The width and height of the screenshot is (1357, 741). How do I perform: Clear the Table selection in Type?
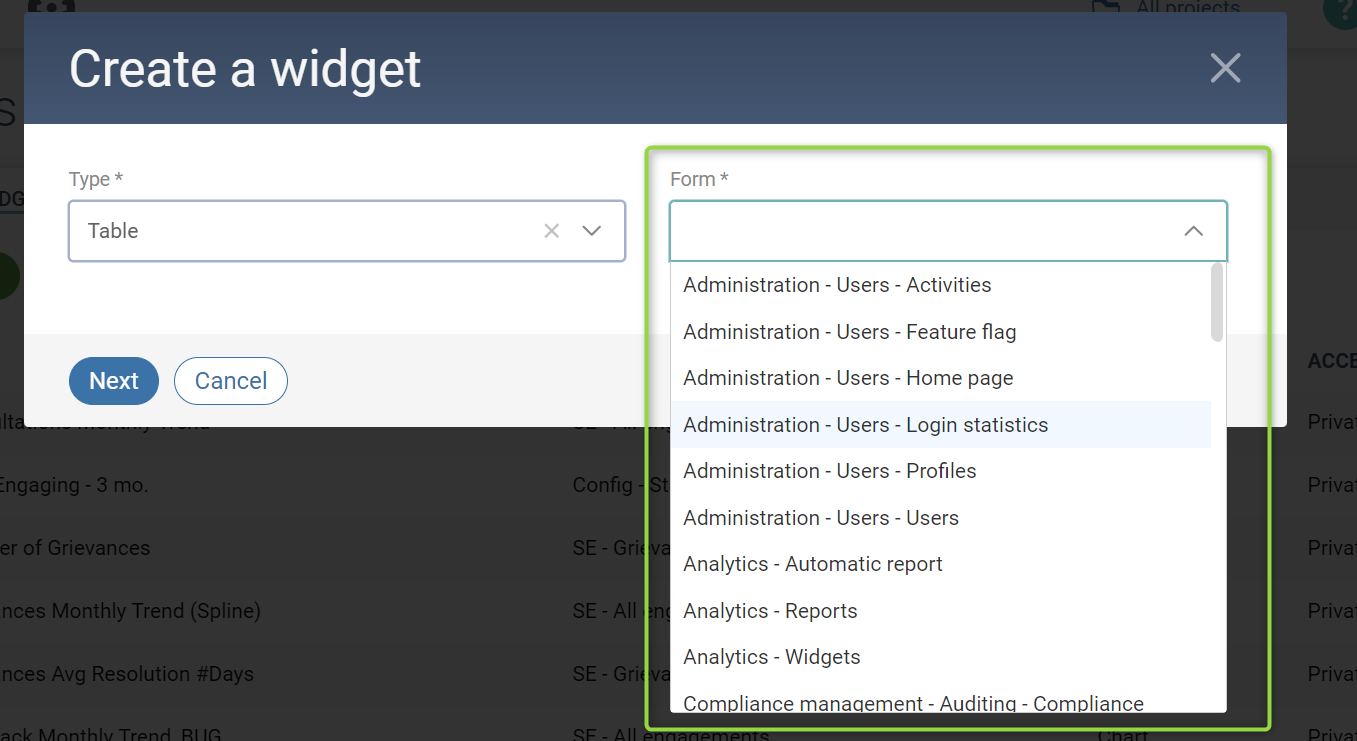tap(551, 231)
